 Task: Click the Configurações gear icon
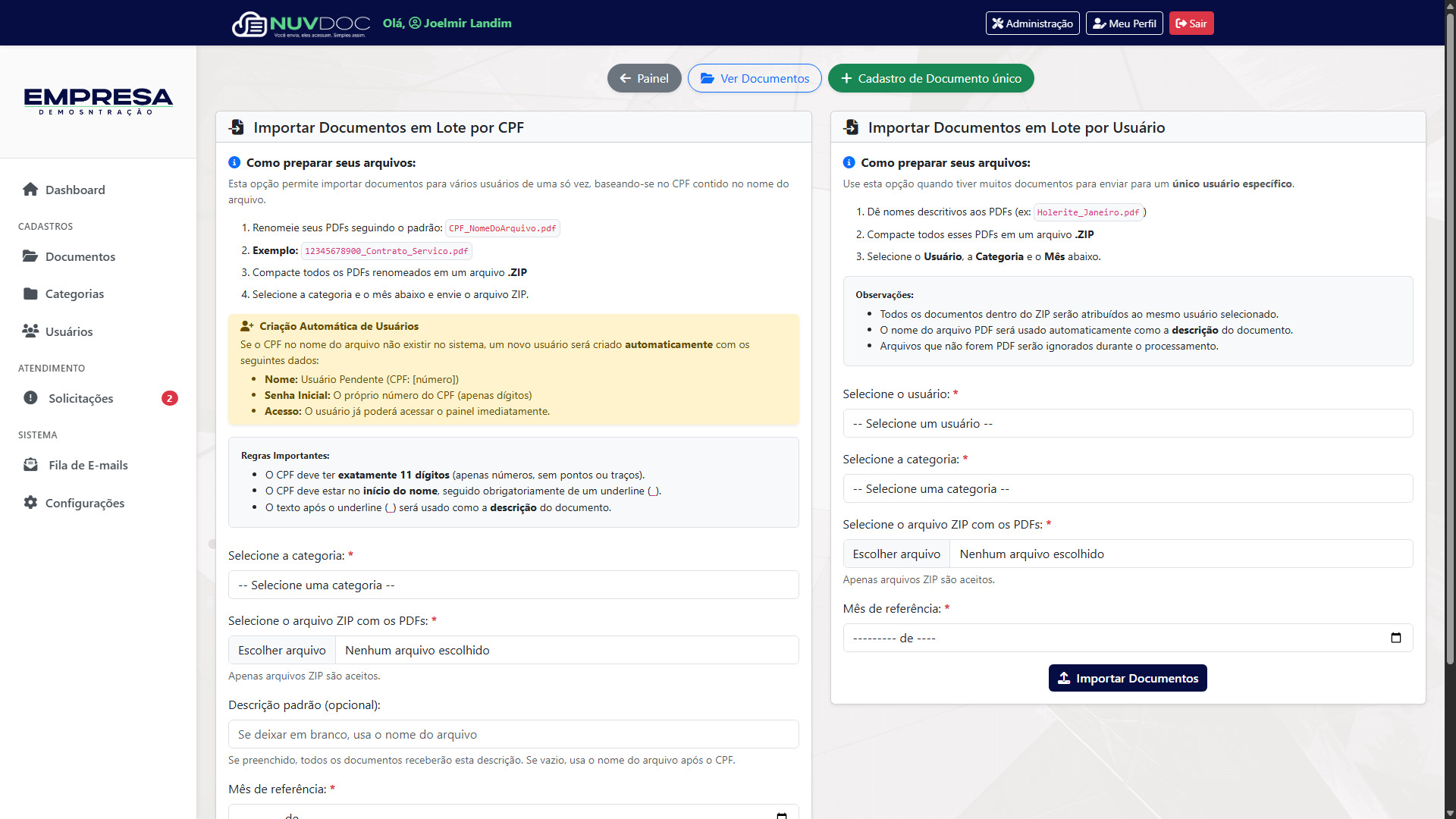[30, 503]
